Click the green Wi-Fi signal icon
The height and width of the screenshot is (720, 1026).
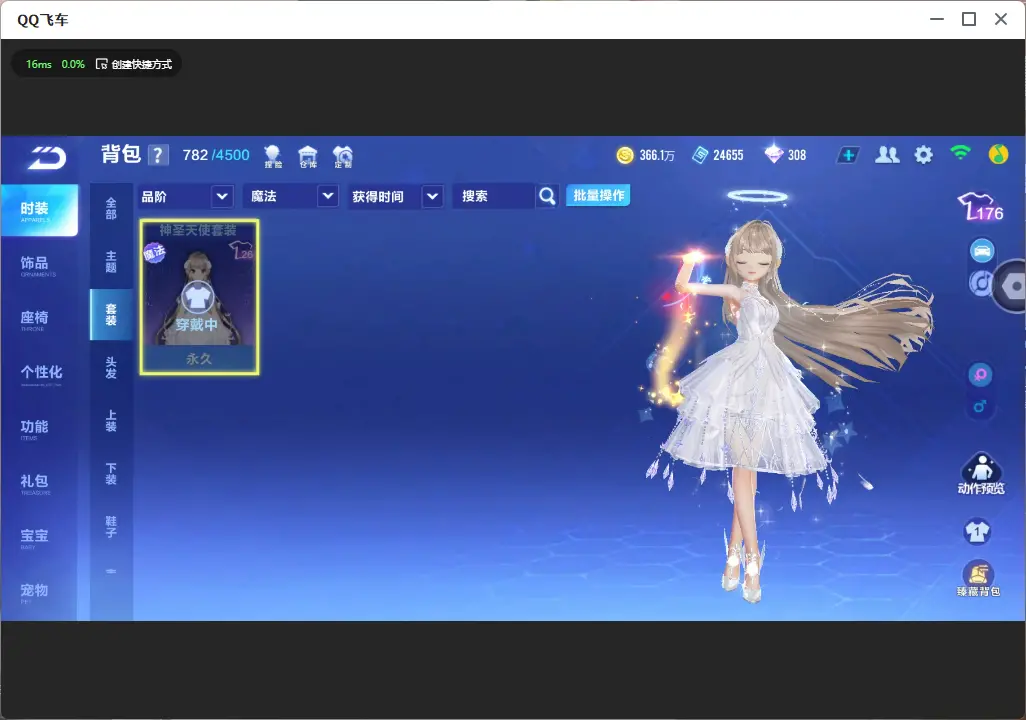coord(960,154)
